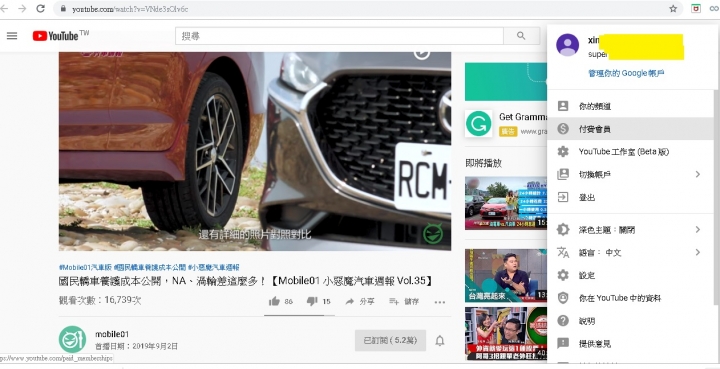Open mobile01 channel avatar

pyautogui.click(x=72, y=340)
